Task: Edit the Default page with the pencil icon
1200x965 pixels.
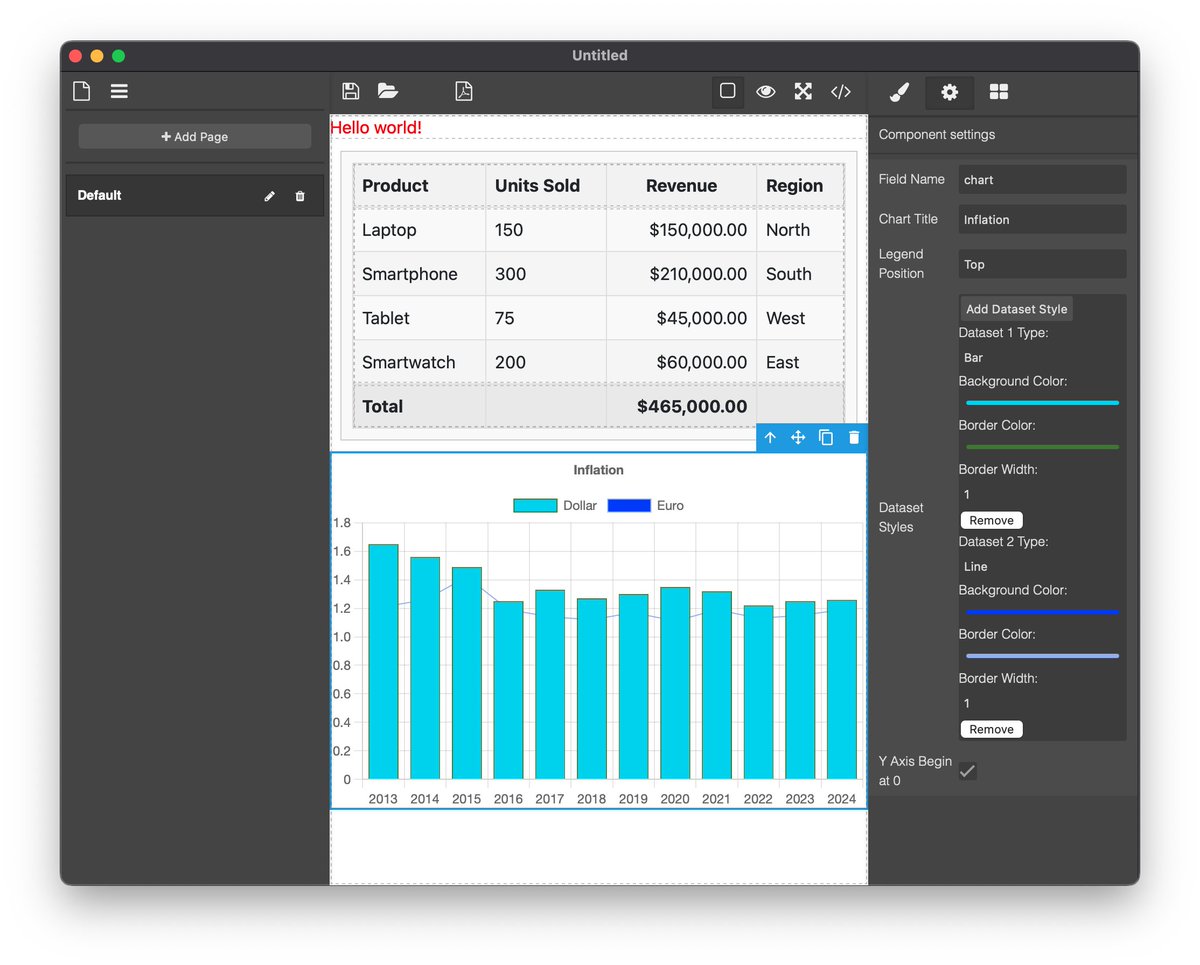Action: [x=269, y=196]
